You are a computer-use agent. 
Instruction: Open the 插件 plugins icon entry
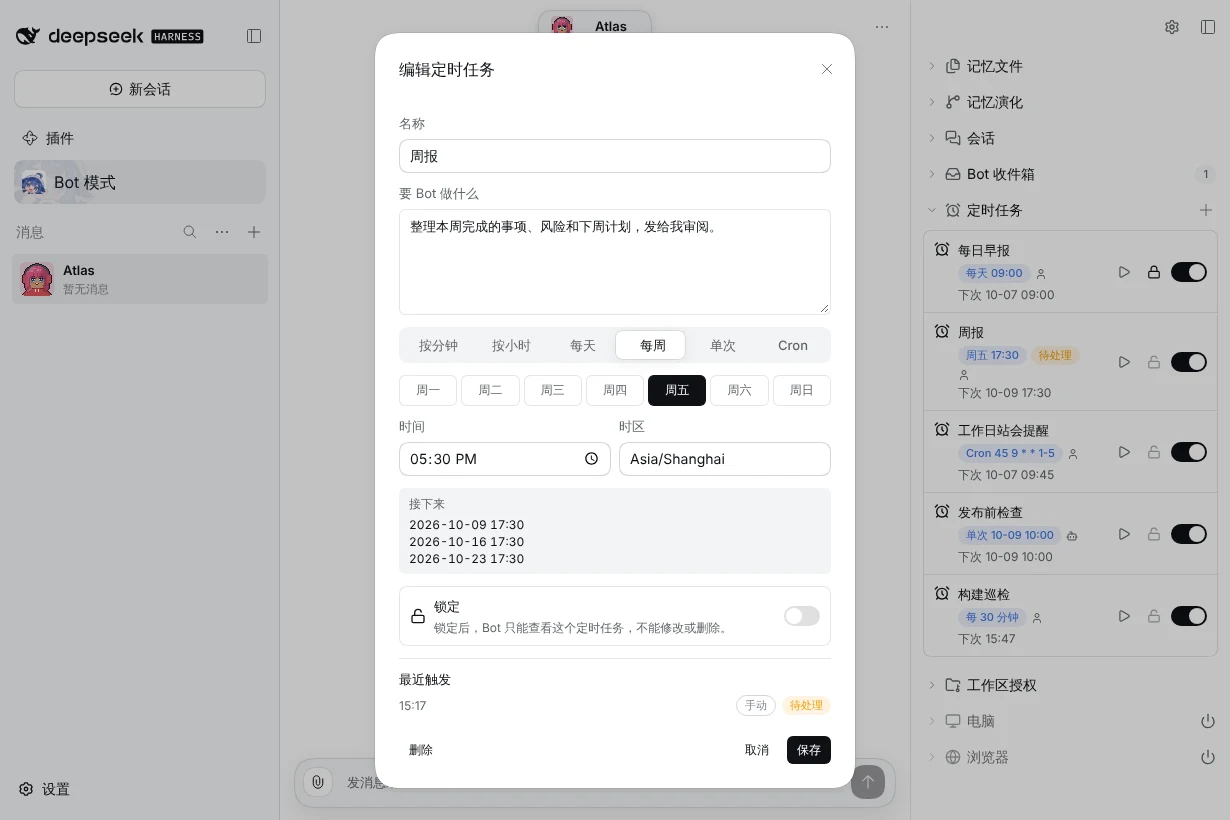[48, 138]
